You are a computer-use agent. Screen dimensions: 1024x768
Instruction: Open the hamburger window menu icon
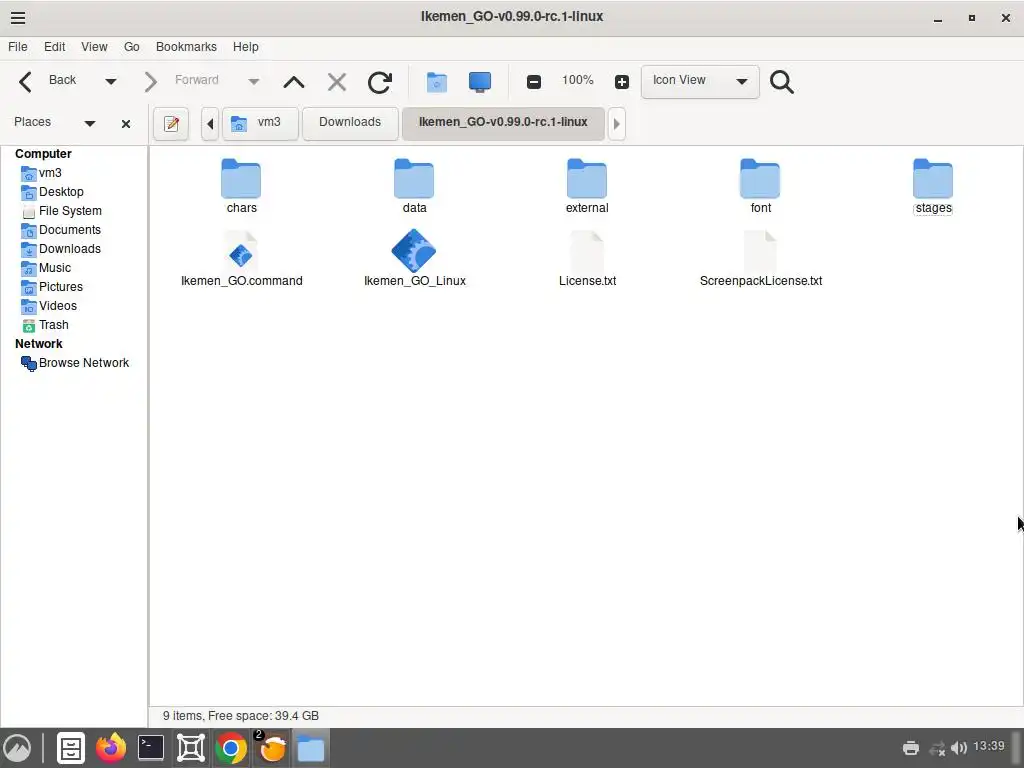[x=18, y=18]
